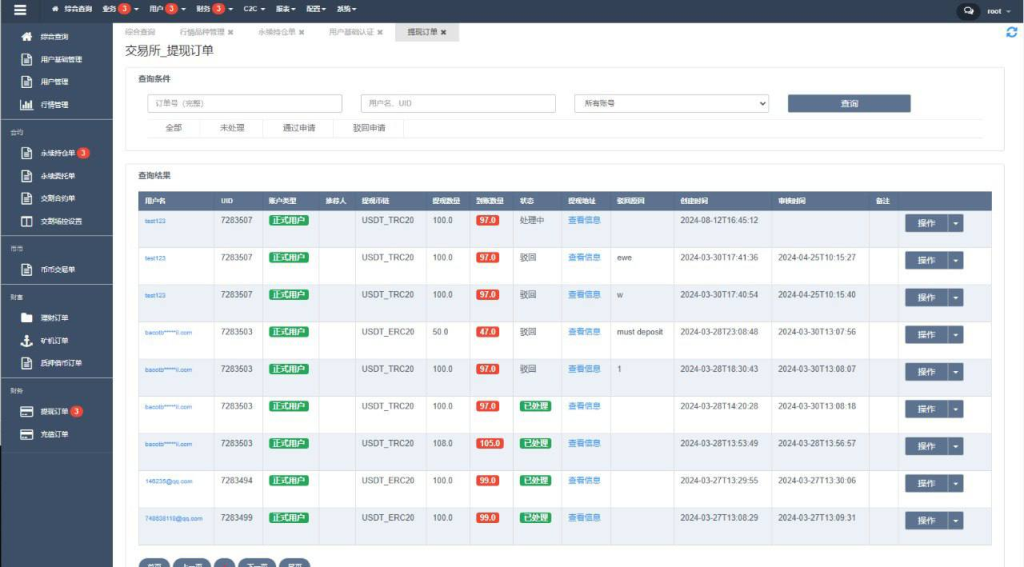Open username link for UID 7283494

(x=168, y=481)
